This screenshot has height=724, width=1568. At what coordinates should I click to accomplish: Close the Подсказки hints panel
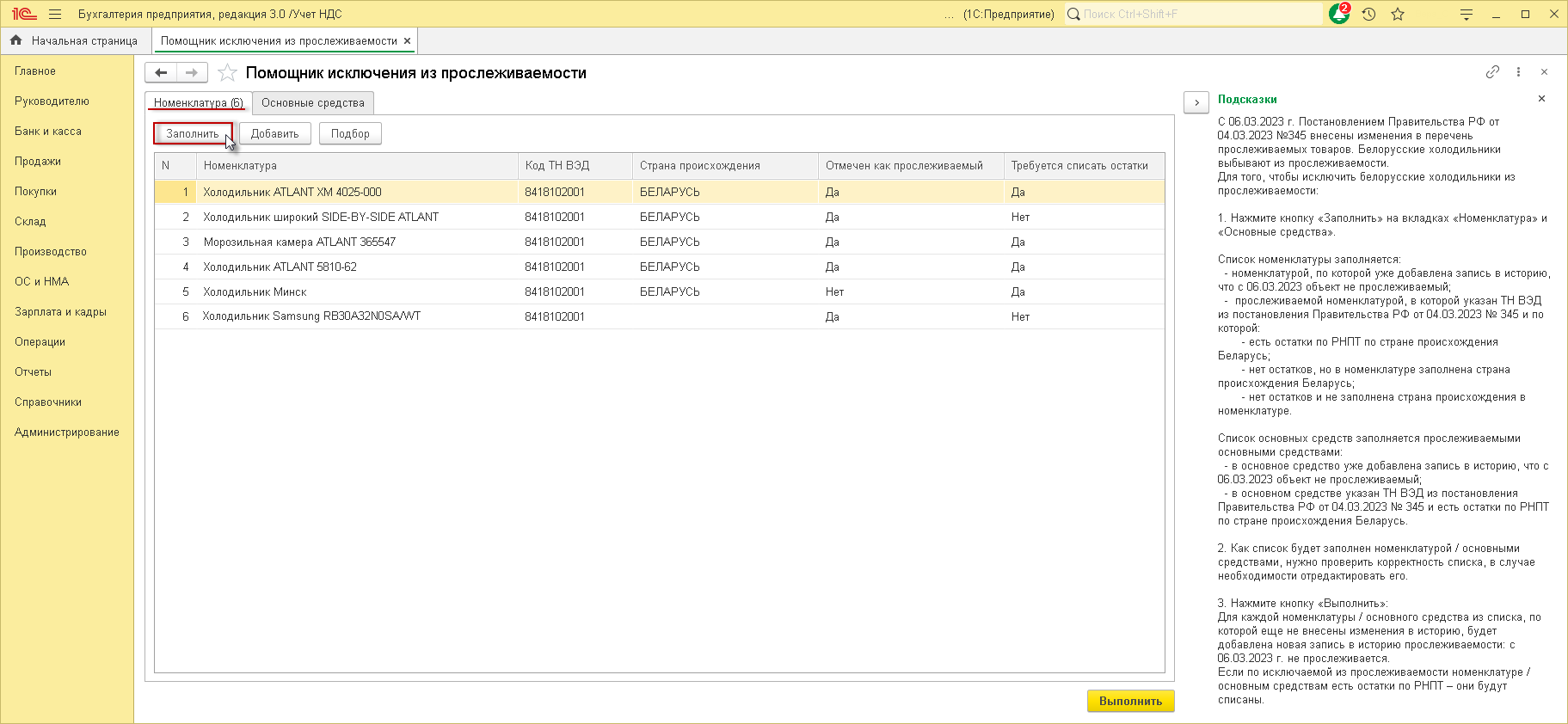pyautogui.click(x=1541, y=99)
